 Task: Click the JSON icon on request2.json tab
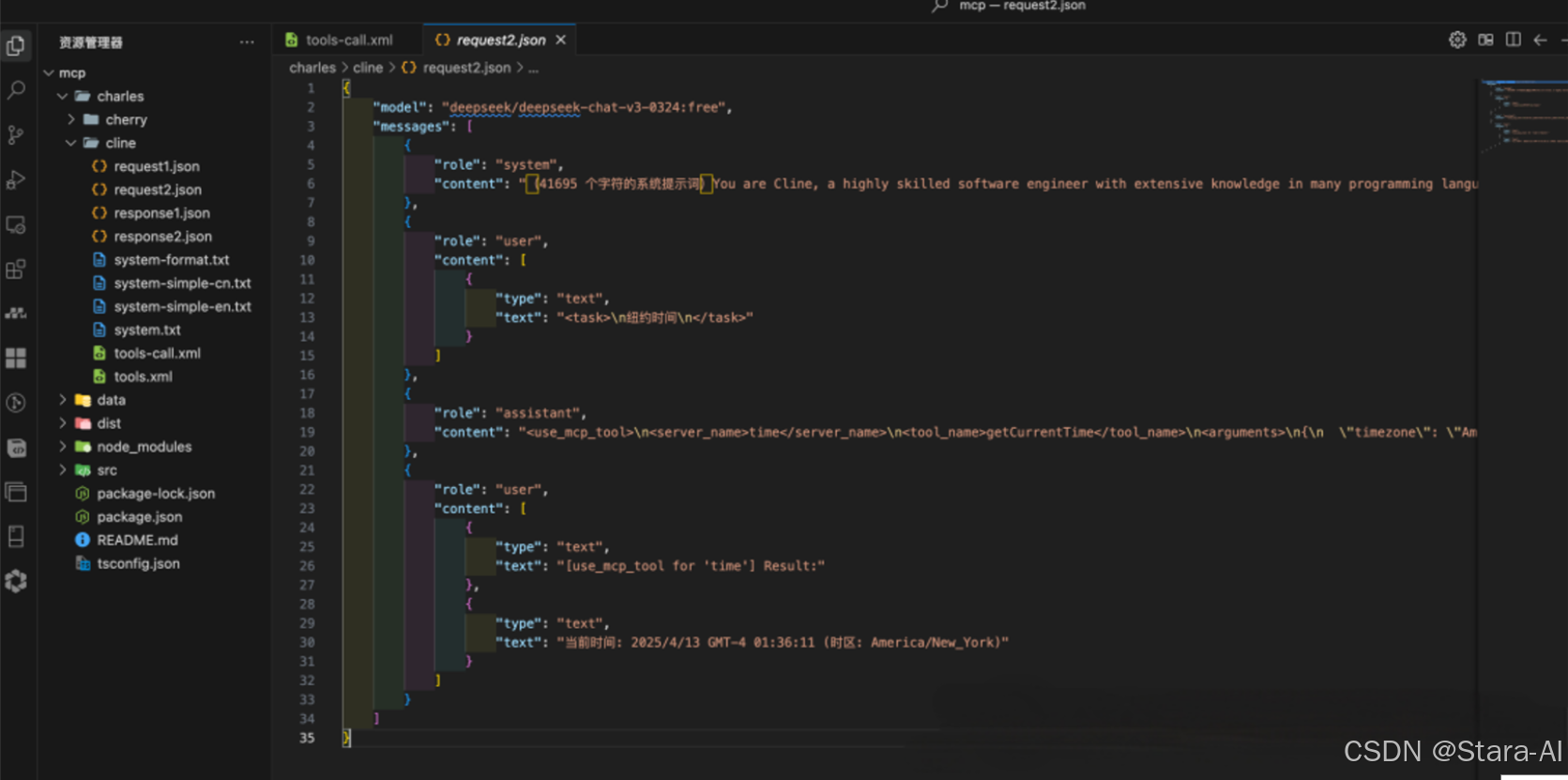[443, 39]
